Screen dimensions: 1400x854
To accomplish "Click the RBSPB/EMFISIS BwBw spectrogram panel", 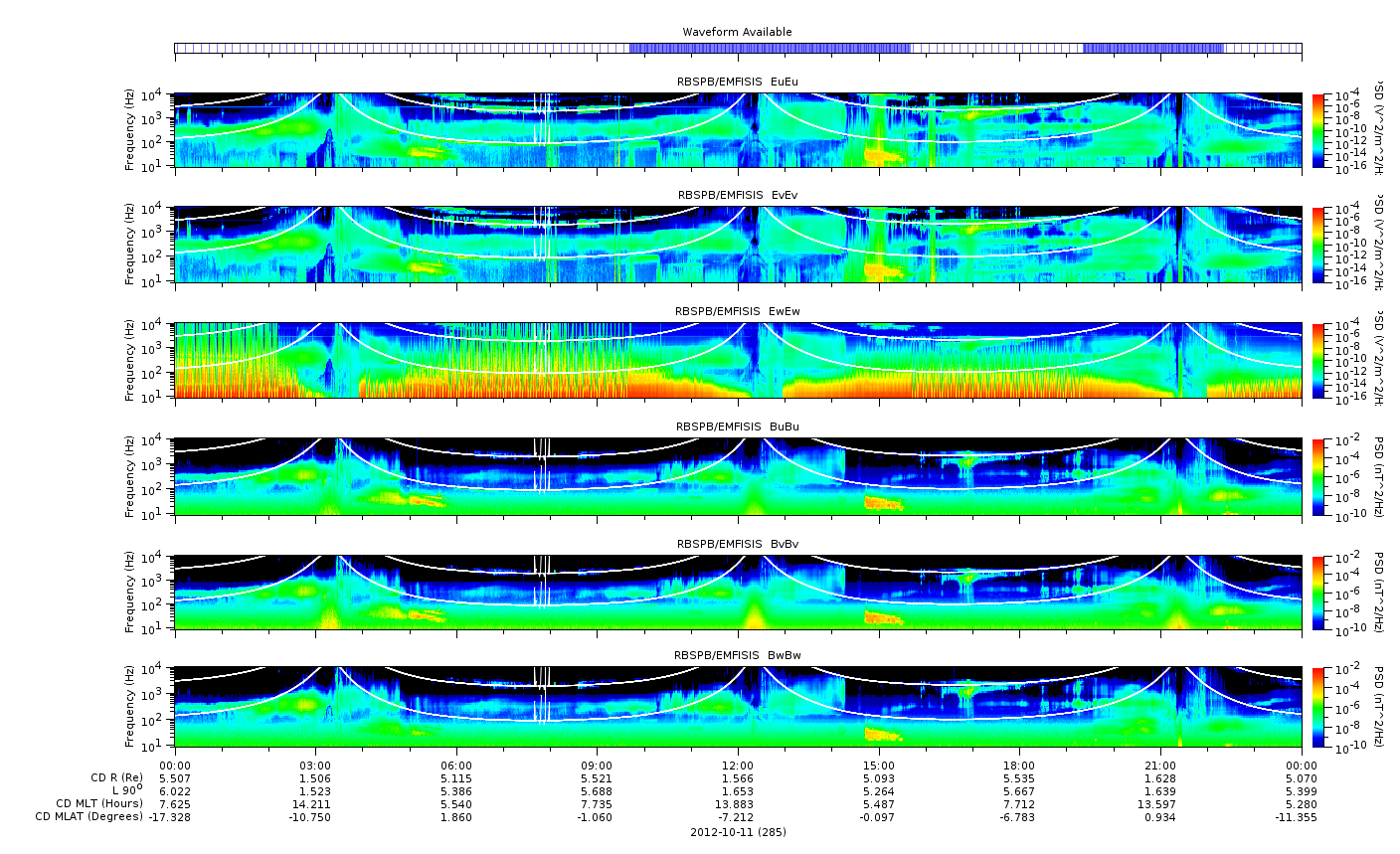I will [x=738, y=707].
